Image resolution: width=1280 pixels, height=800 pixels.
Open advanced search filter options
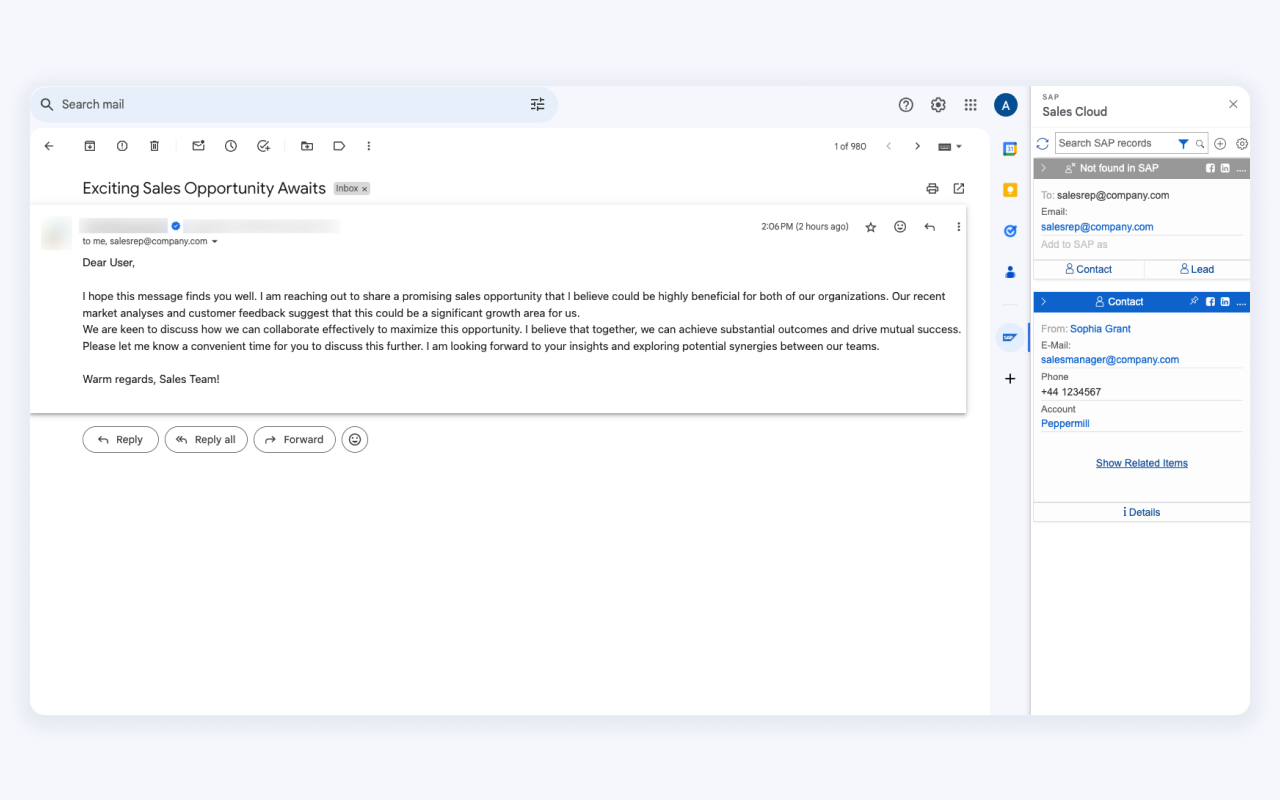coord(537,104)
